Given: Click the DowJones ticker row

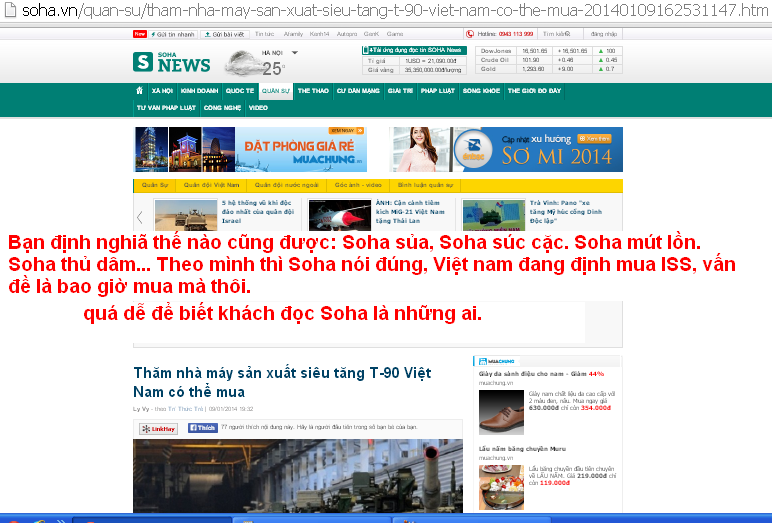Looking at the screenshot, I should pos(548,51).
